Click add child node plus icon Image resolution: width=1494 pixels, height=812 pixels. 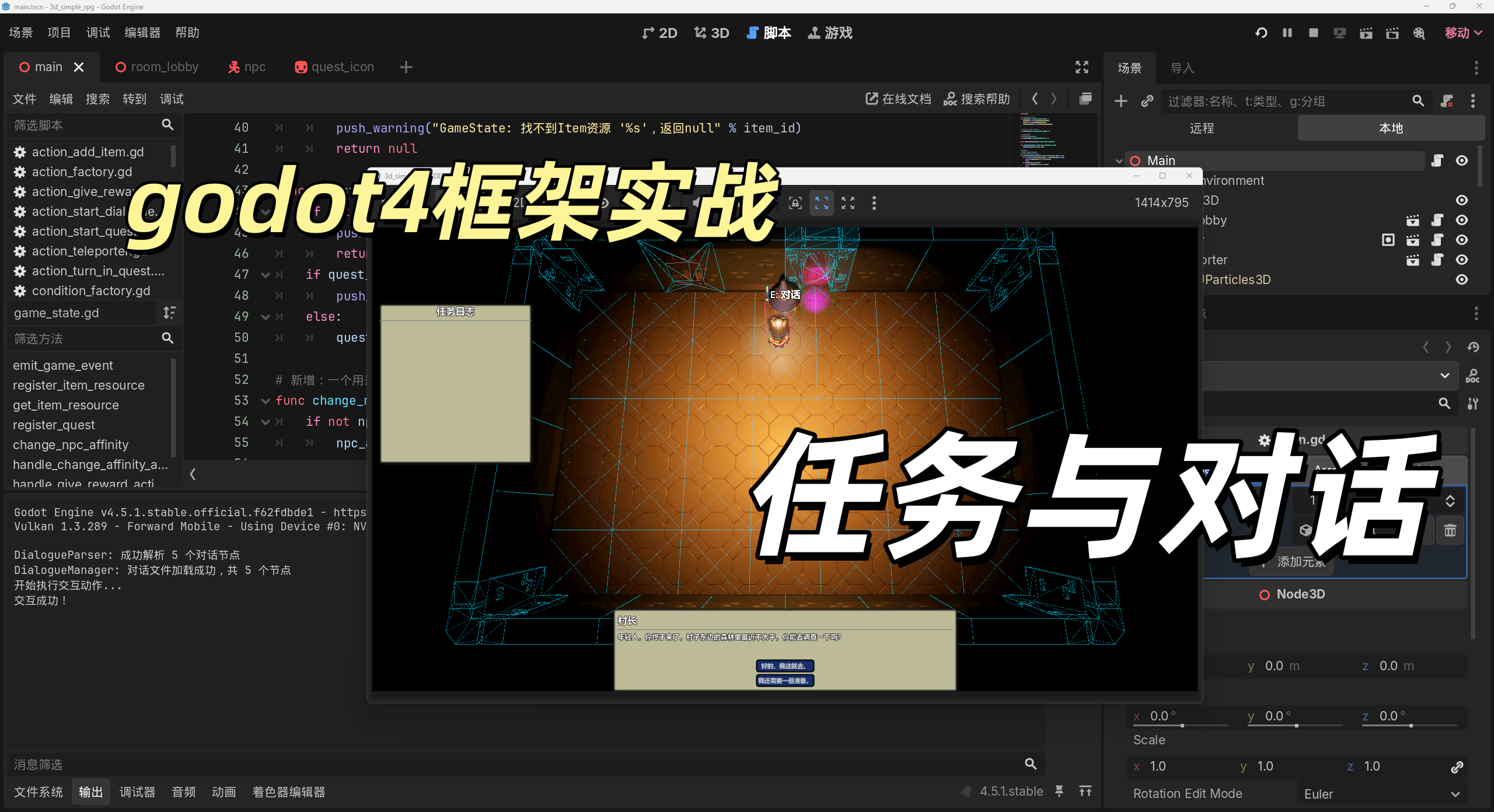[x=1120, y=101]
